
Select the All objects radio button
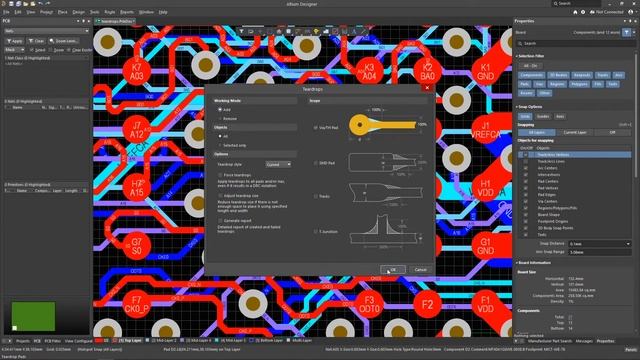tap(220, 136)
